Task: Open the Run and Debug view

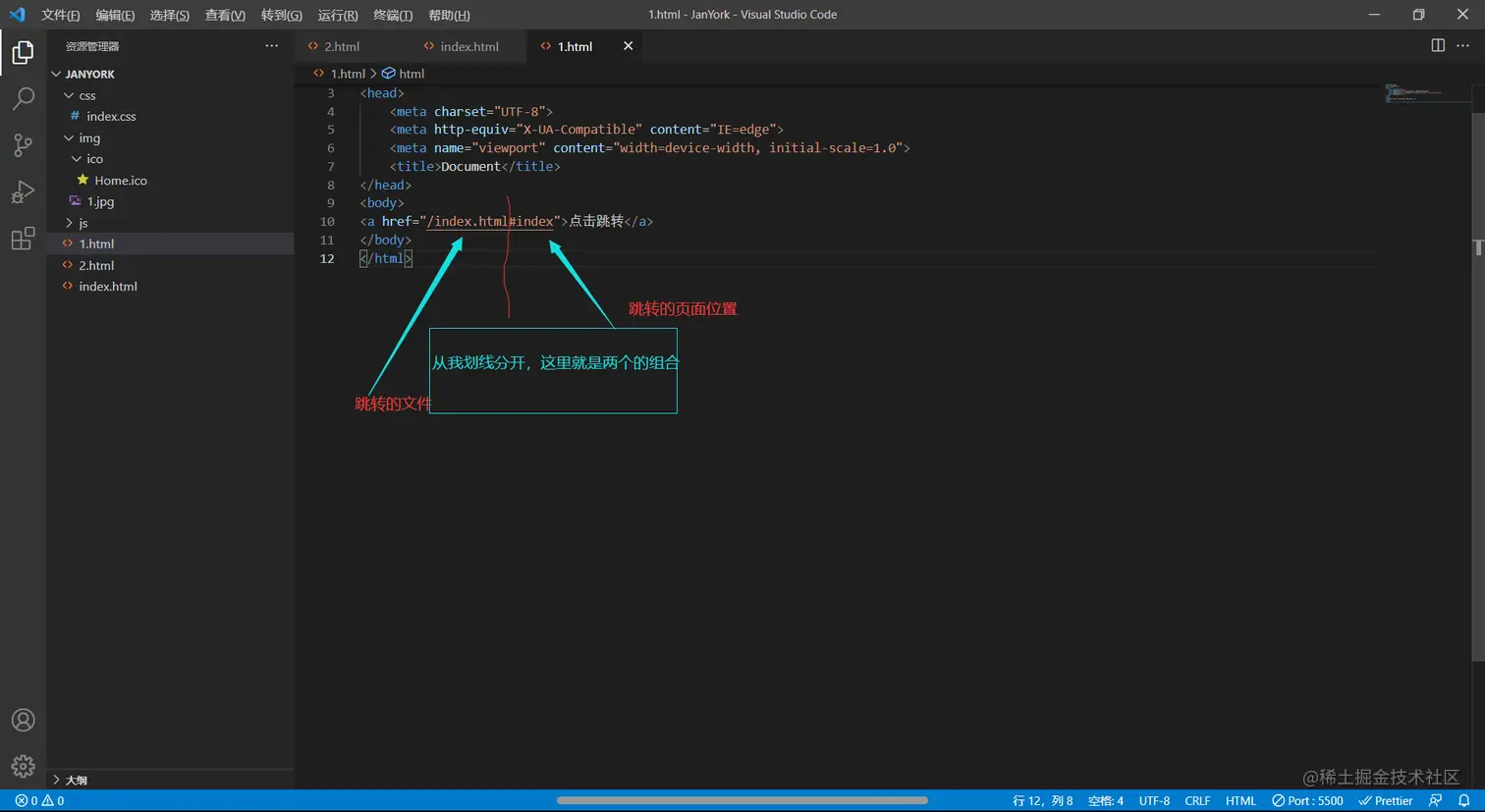Action: point(23,191)
